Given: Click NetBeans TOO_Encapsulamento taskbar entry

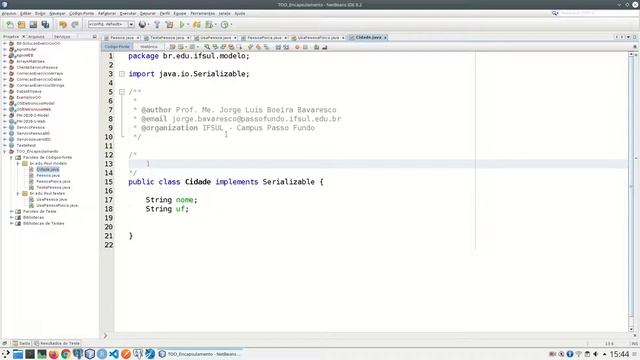Looking at the screenshot, I should (x=200, y=354).
